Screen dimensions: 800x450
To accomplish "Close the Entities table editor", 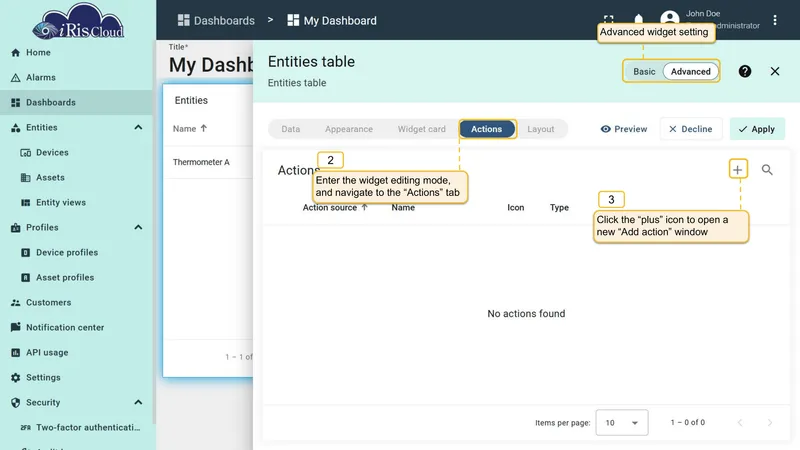I will [774, 71].
